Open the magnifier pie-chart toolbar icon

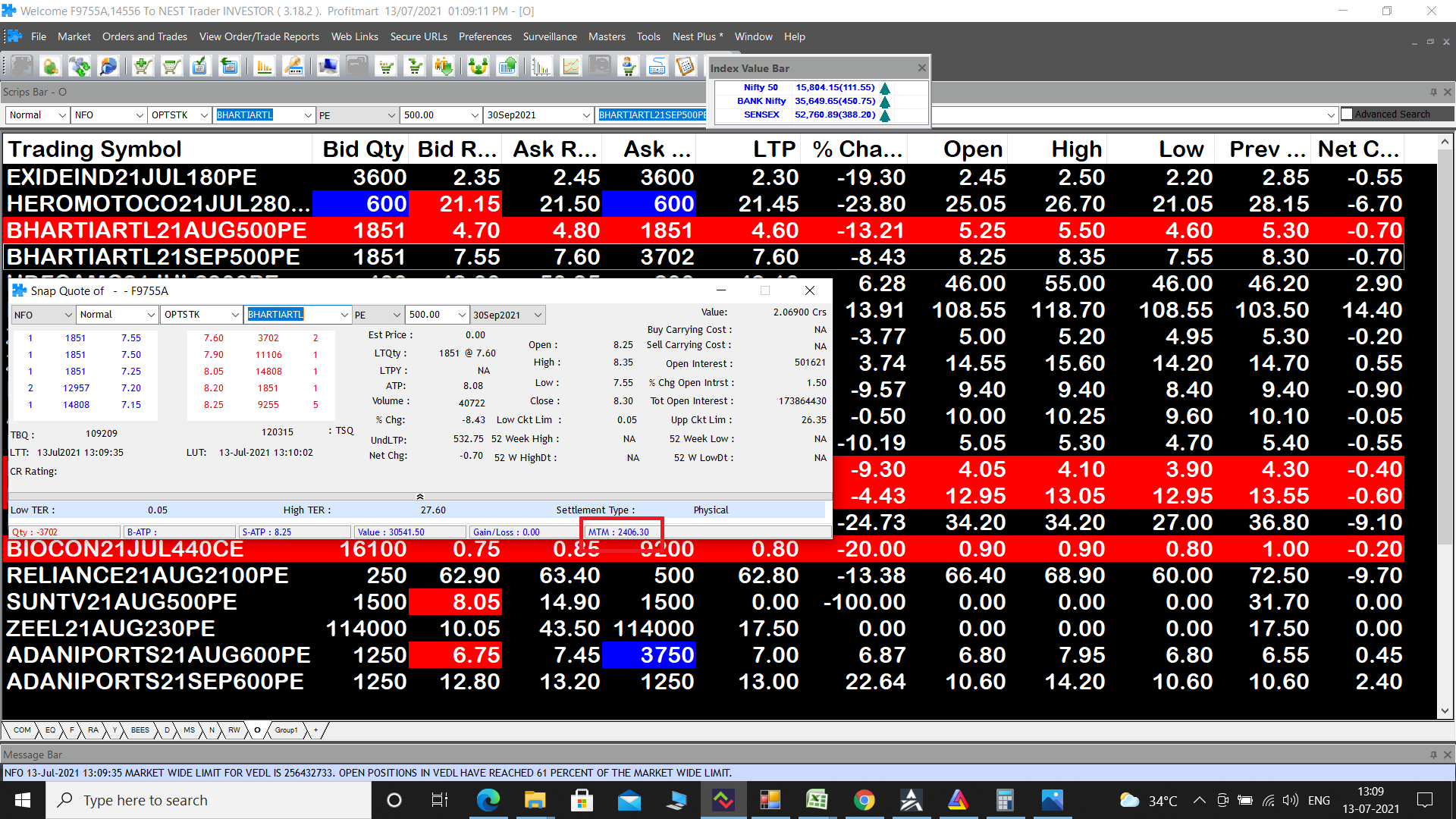click(108, 67)
